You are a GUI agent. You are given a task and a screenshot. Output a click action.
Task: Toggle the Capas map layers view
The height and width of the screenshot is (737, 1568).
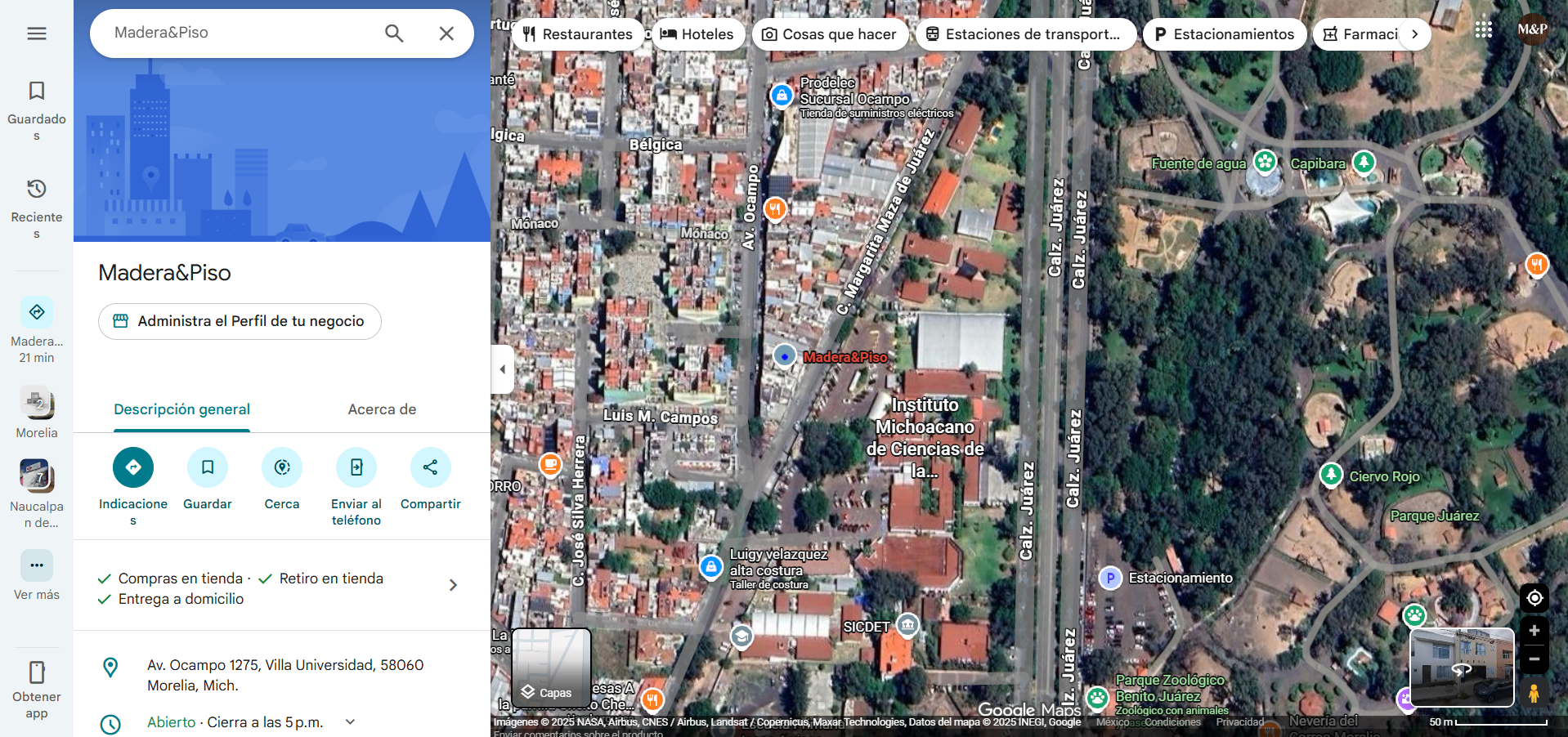coord(551,668)
